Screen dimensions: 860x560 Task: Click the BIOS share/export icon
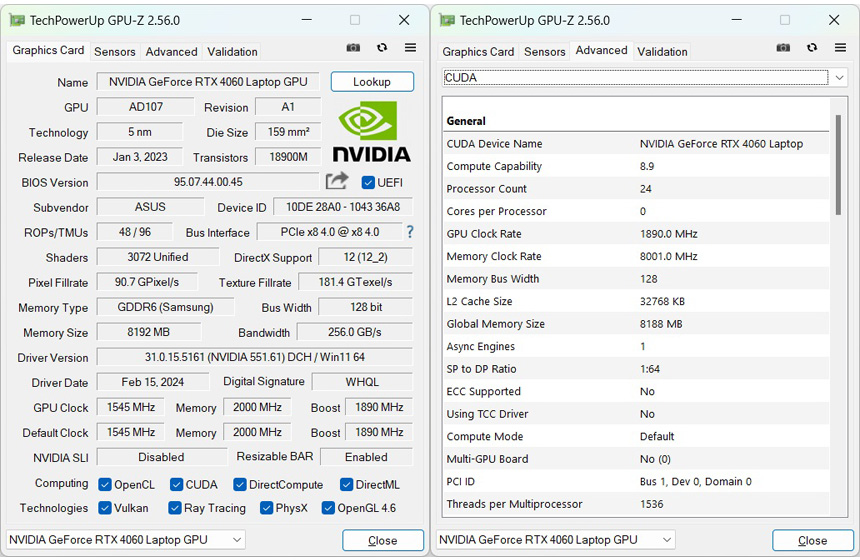337,181
